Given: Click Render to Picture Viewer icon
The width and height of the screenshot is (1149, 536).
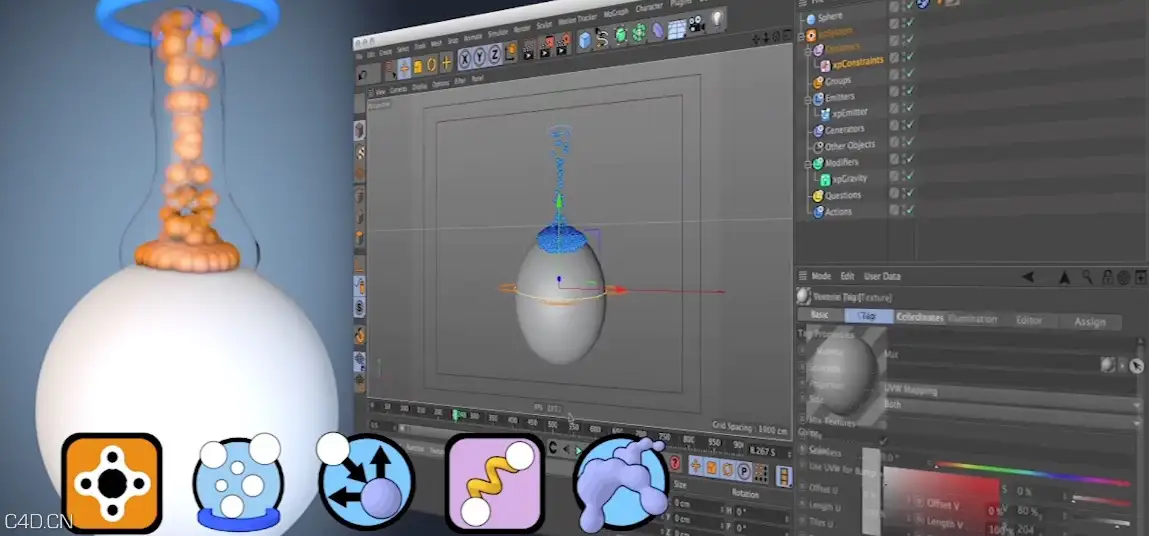Looking at the screenshot, I should 546,48.
